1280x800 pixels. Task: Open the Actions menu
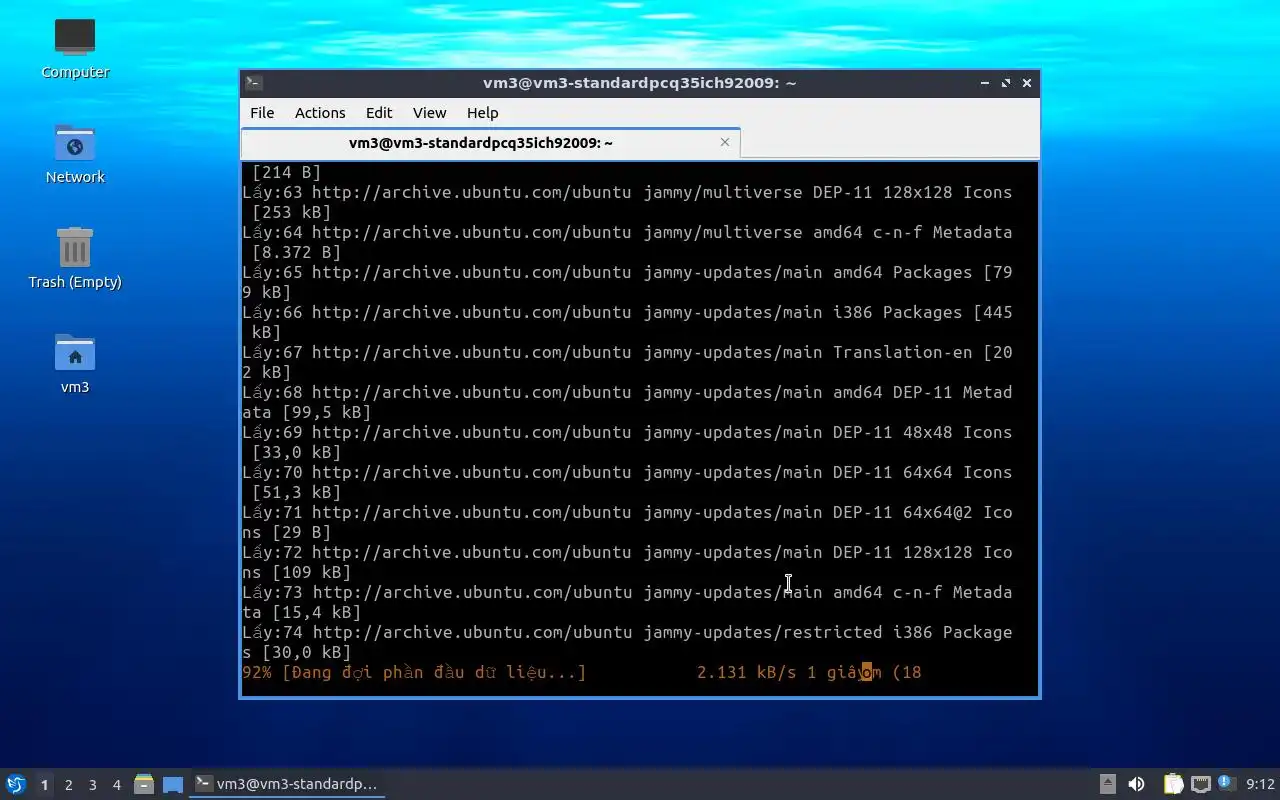[320, 113]
